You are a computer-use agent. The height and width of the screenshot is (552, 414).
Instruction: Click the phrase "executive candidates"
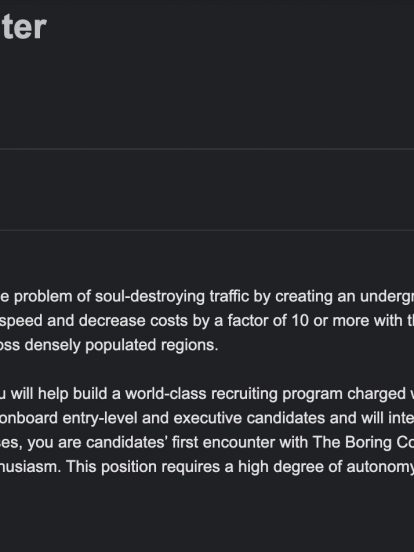[x=250, y=418]
